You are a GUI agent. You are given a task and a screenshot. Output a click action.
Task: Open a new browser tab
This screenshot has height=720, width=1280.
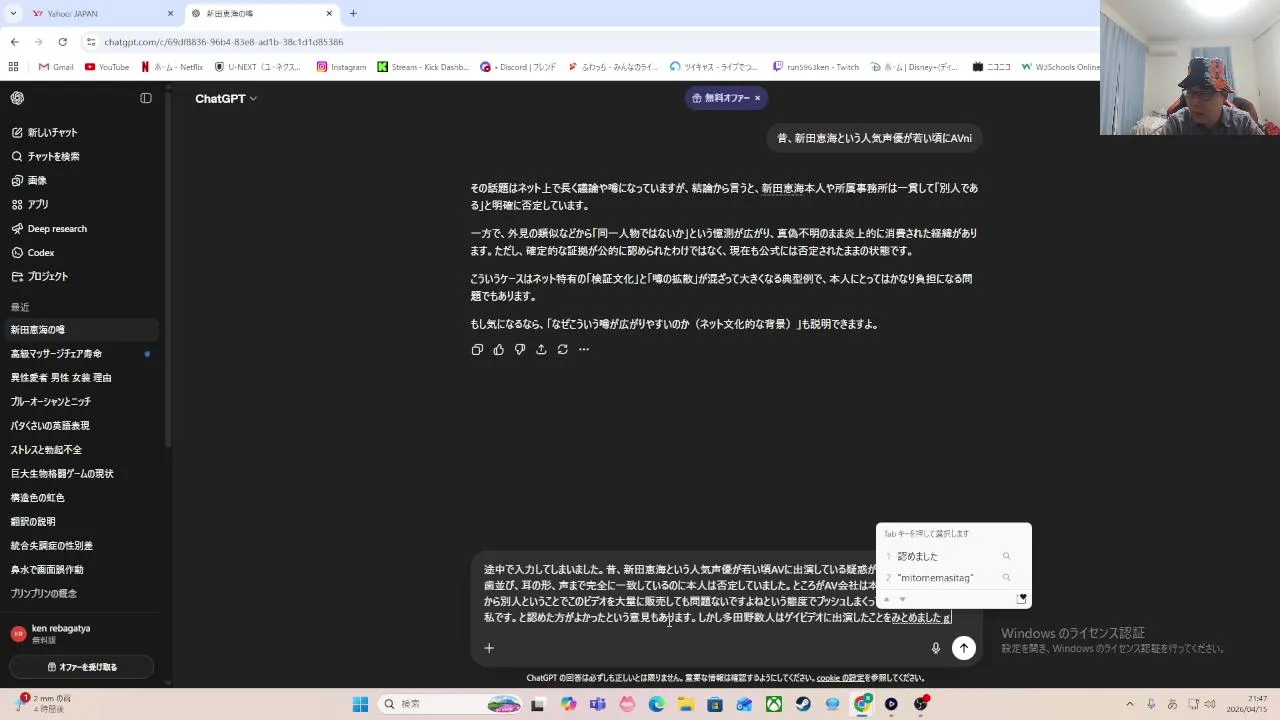click(x=353, y=13)
